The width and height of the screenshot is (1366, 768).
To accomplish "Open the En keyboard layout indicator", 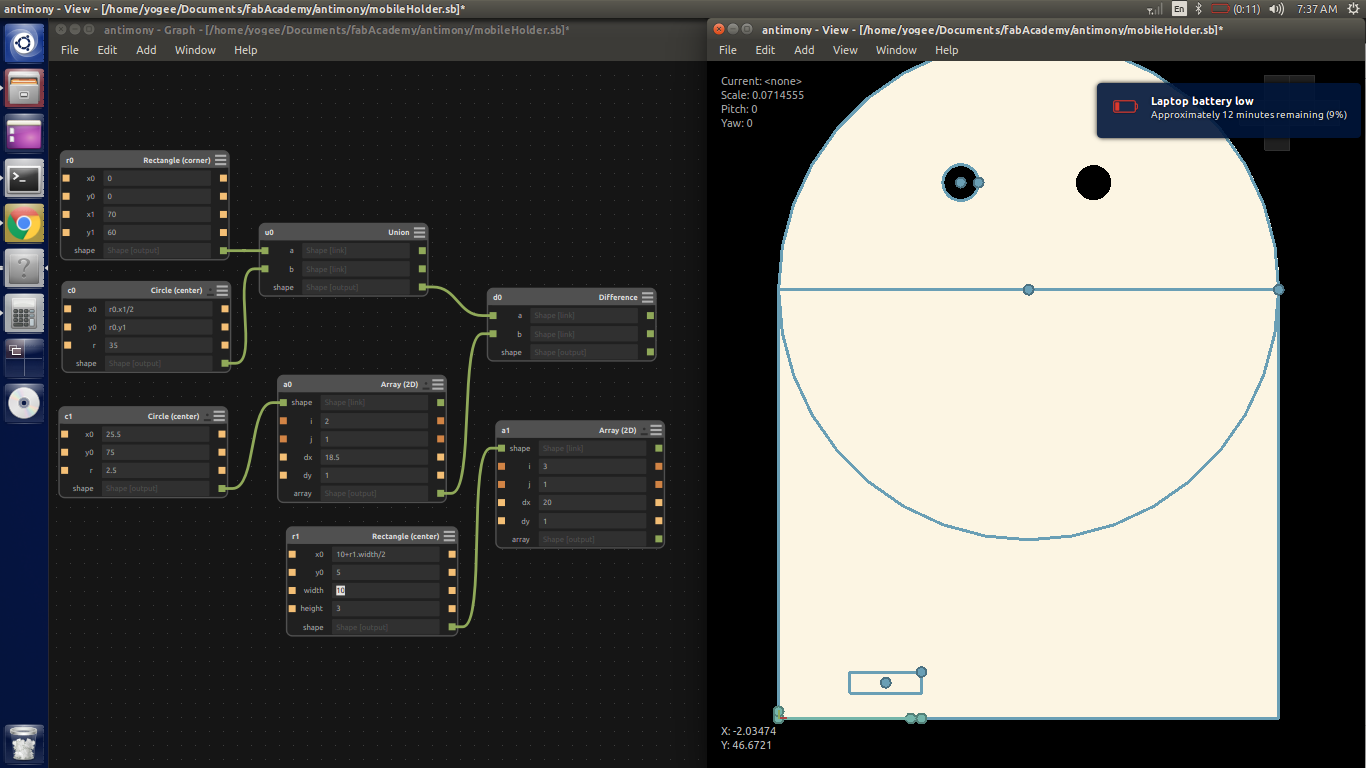I will coord(1179,9).
